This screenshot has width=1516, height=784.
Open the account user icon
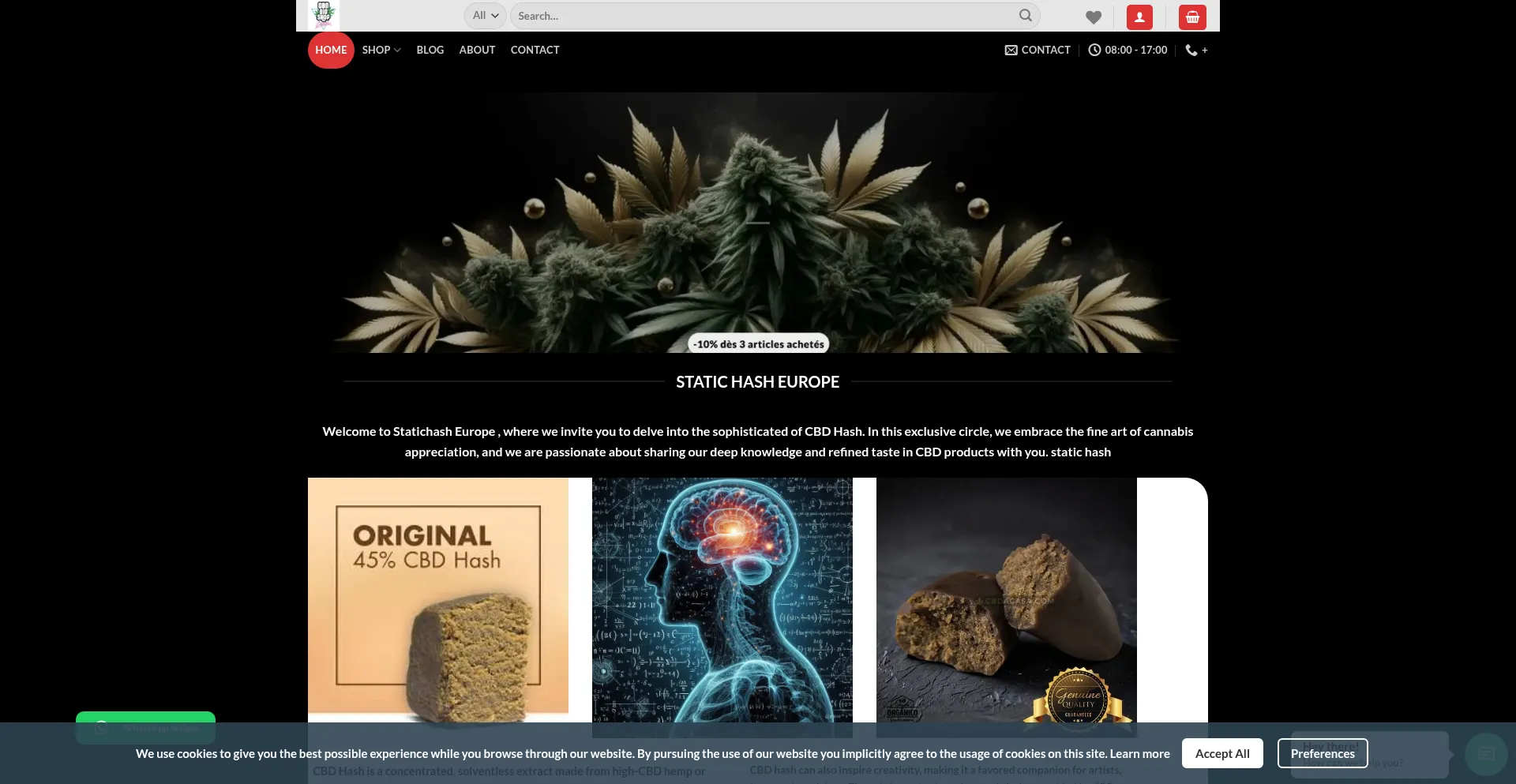(1139, 17)
